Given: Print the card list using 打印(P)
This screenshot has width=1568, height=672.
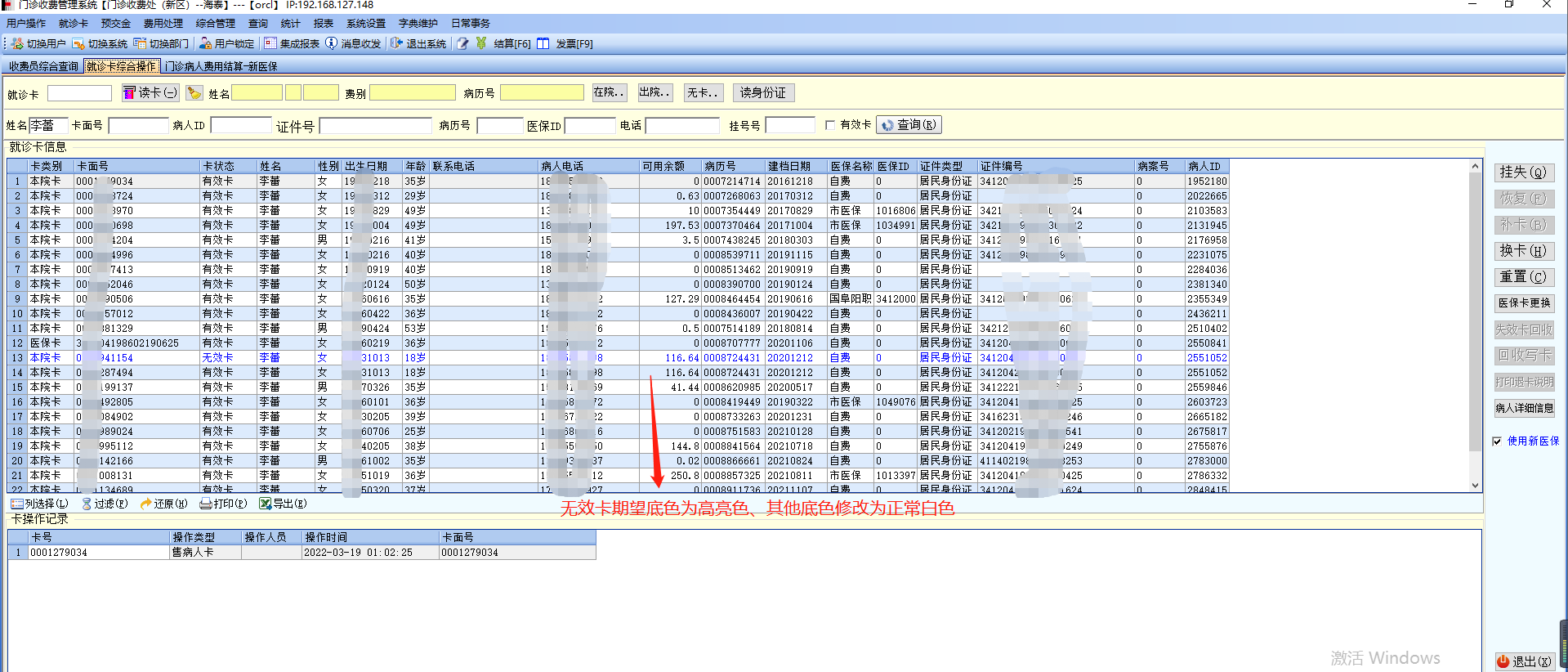Looking at the screenshot, I should click(223, 504).
